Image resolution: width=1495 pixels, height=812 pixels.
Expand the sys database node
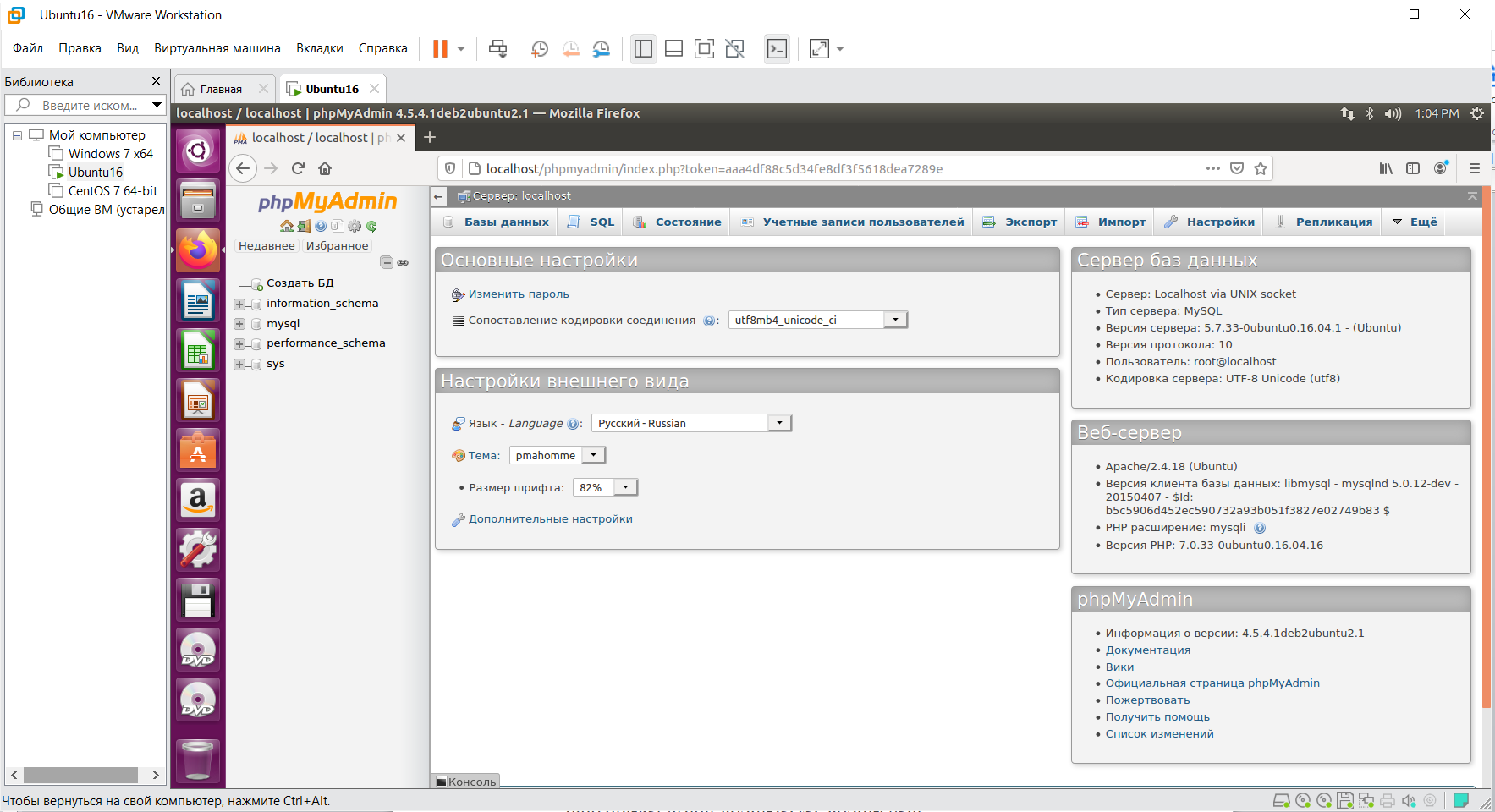[x=239, y=364]
